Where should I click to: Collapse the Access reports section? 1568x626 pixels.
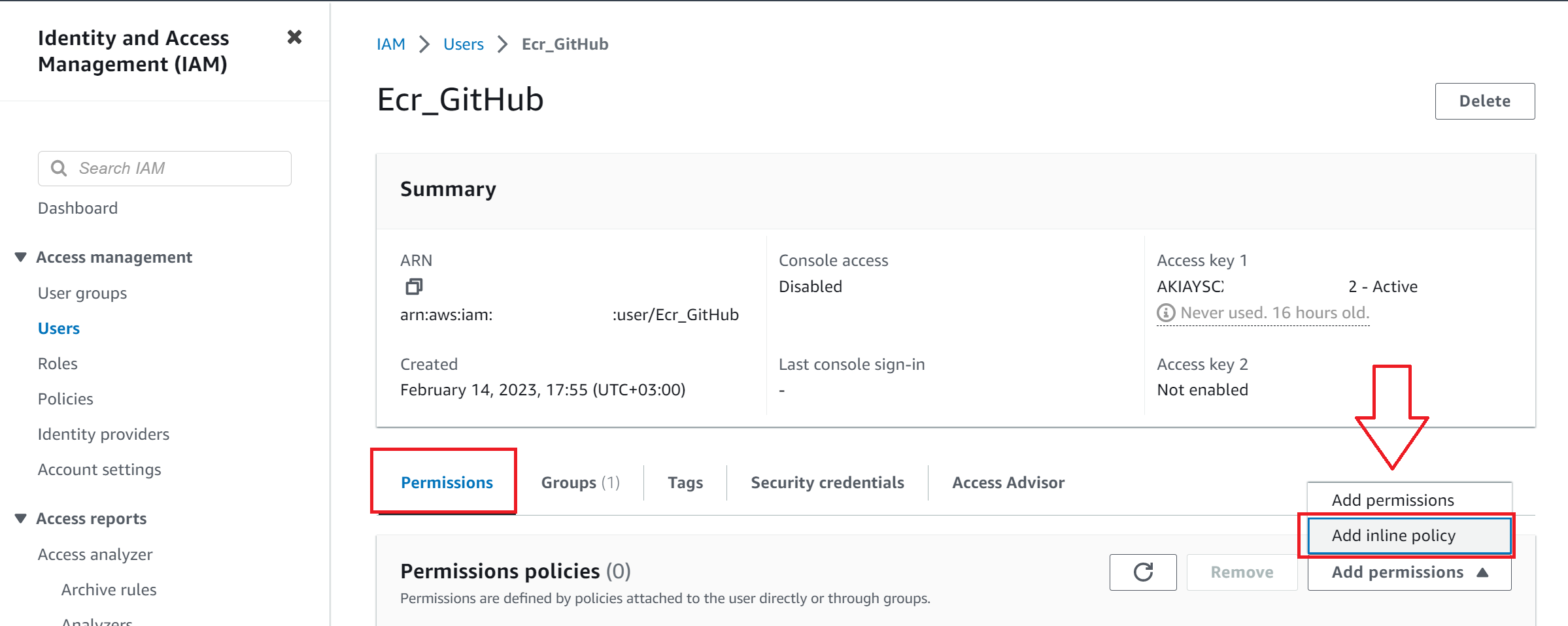pos(21,519)
